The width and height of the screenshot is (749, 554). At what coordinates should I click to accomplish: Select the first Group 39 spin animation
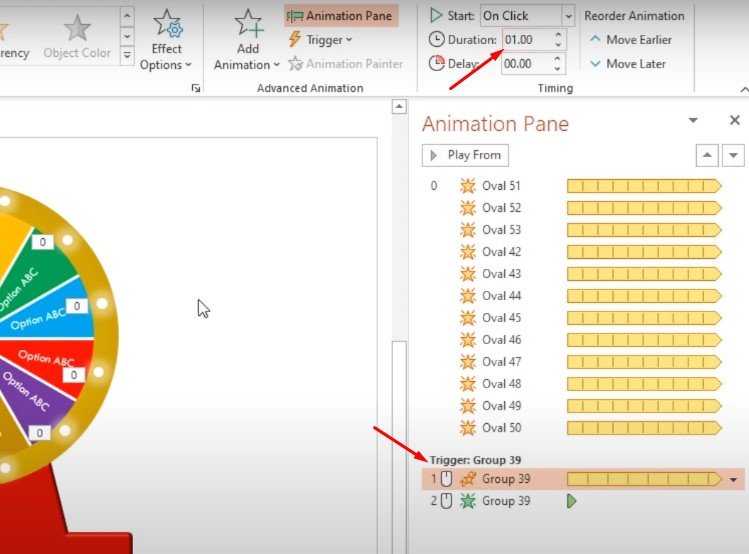[583, 479]
